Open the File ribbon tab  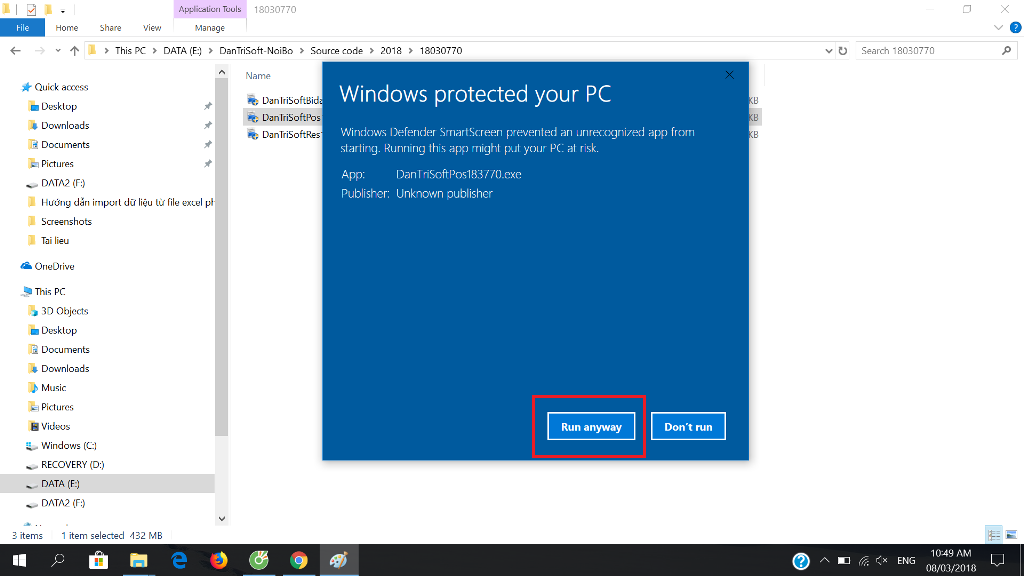(22, 27)
